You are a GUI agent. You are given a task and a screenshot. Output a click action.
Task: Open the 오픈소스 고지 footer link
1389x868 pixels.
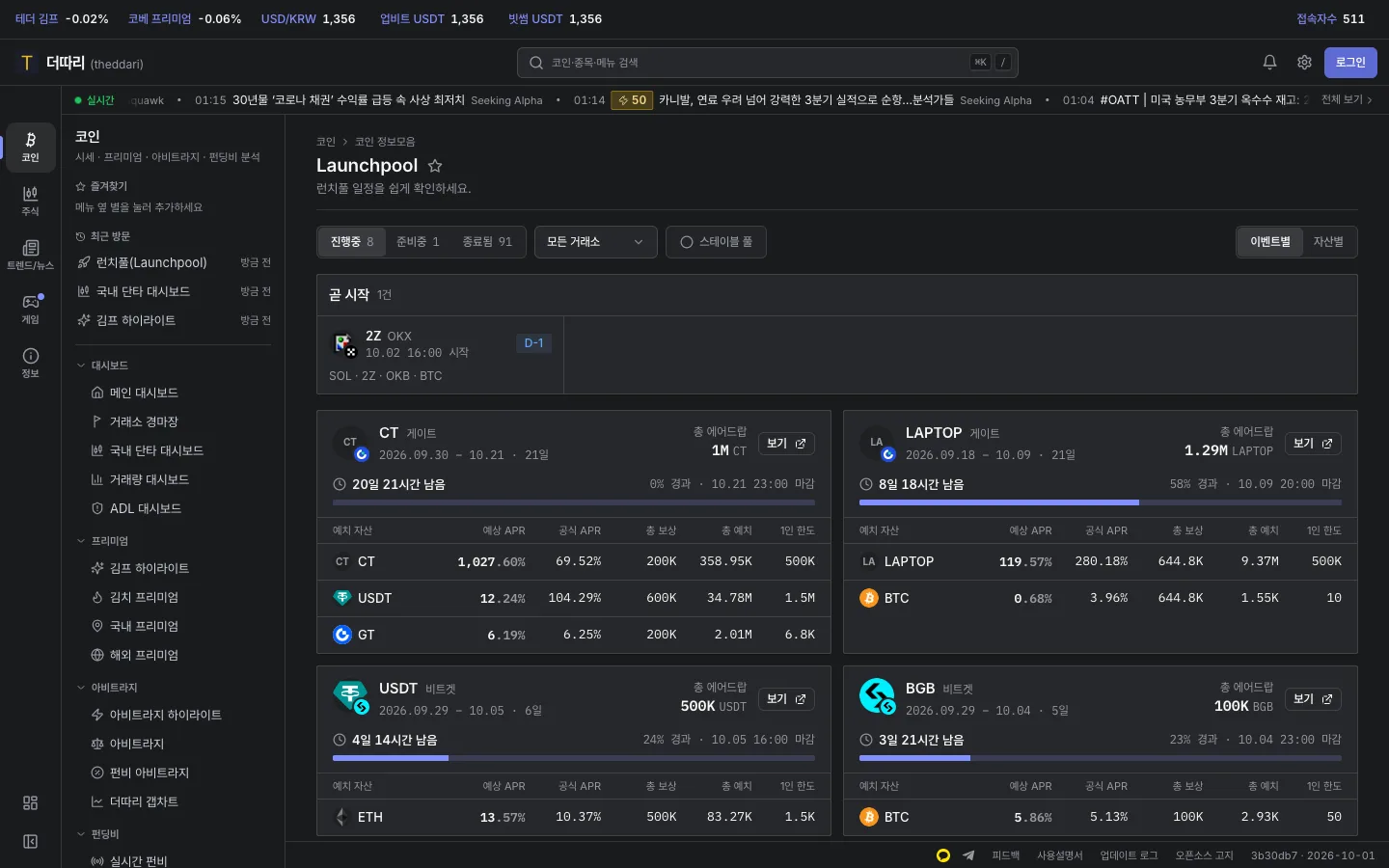tap(1204, 855)
